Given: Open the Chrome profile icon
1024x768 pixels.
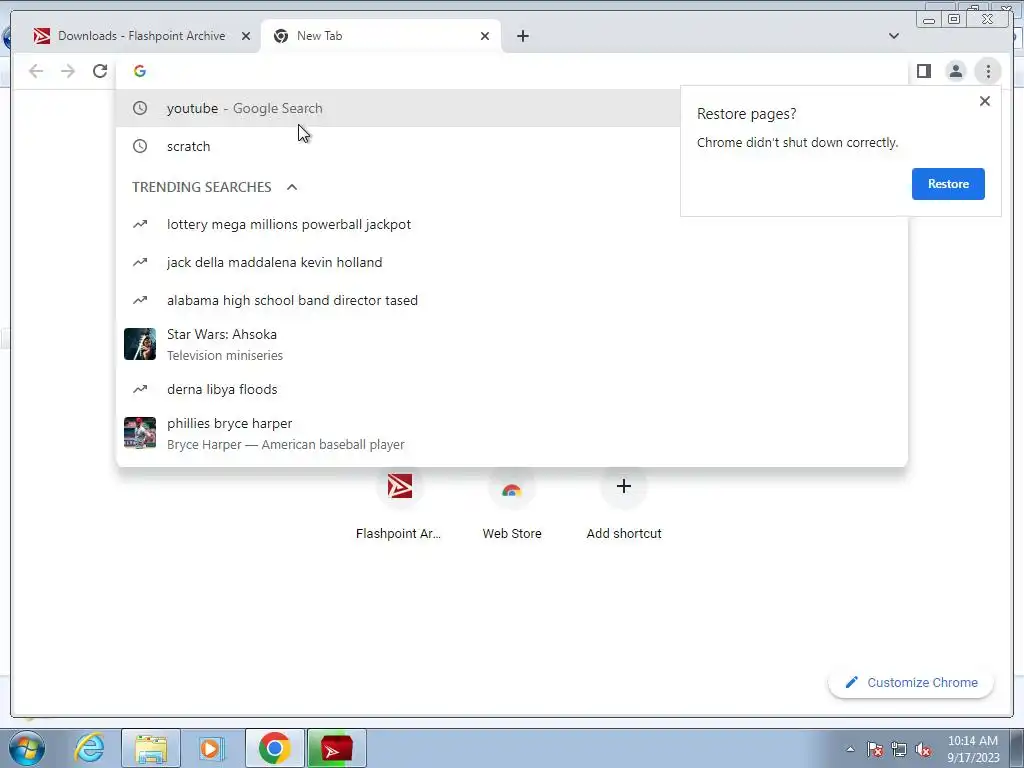Looking at the screenshot, I should tap(955, 71).
